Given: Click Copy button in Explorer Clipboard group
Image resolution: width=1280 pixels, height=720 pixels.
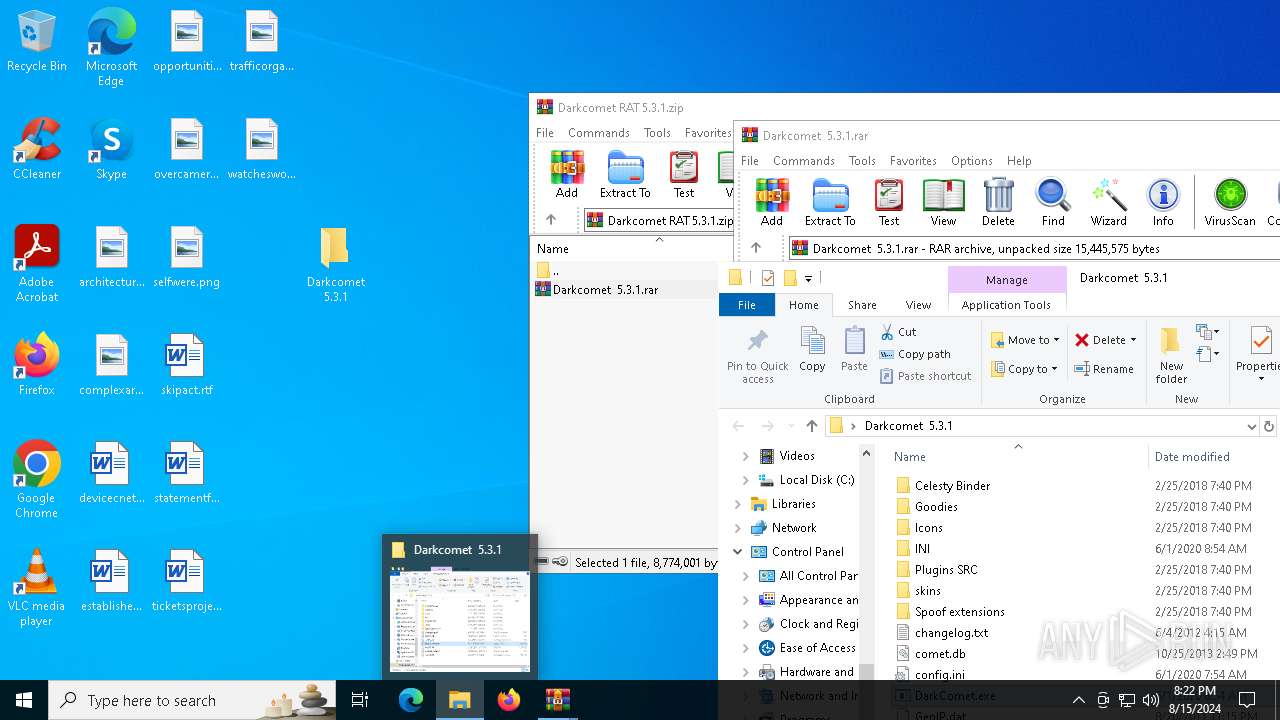Looking at the screenshot, I should 812,350.
